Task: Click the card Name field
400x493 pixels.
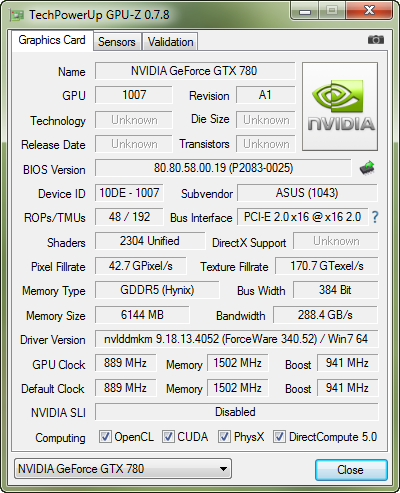Action: (195, 71)
